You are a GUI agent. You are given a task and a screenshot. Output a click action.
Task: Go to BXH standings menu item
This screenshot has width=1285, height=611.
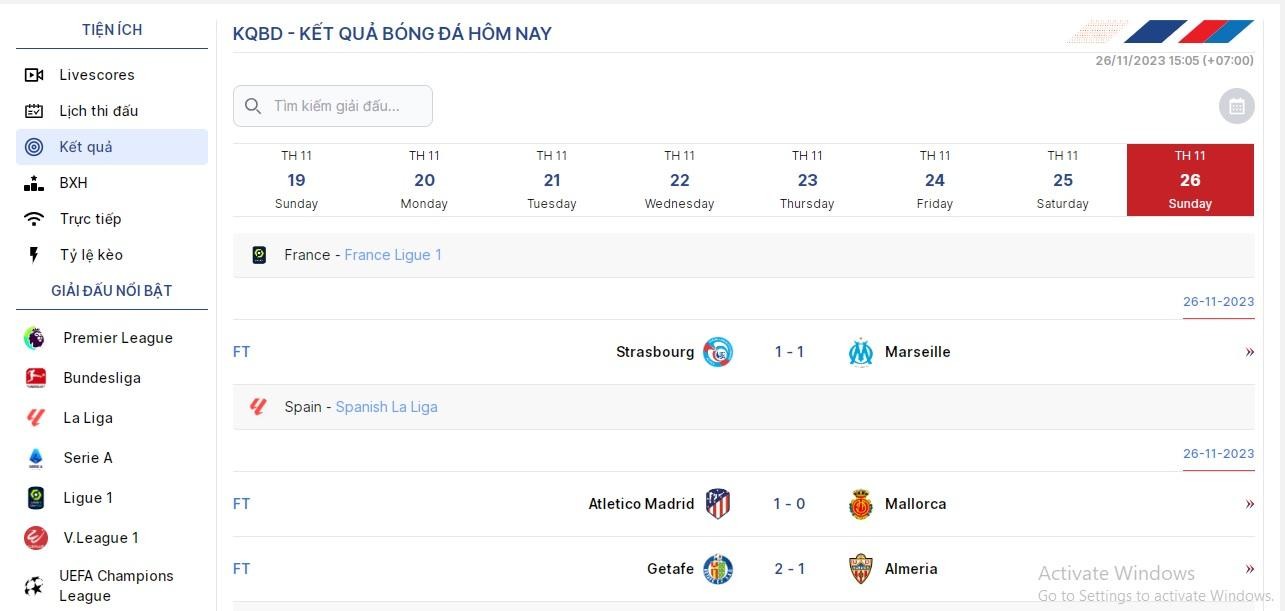click(x=73, y=183)
